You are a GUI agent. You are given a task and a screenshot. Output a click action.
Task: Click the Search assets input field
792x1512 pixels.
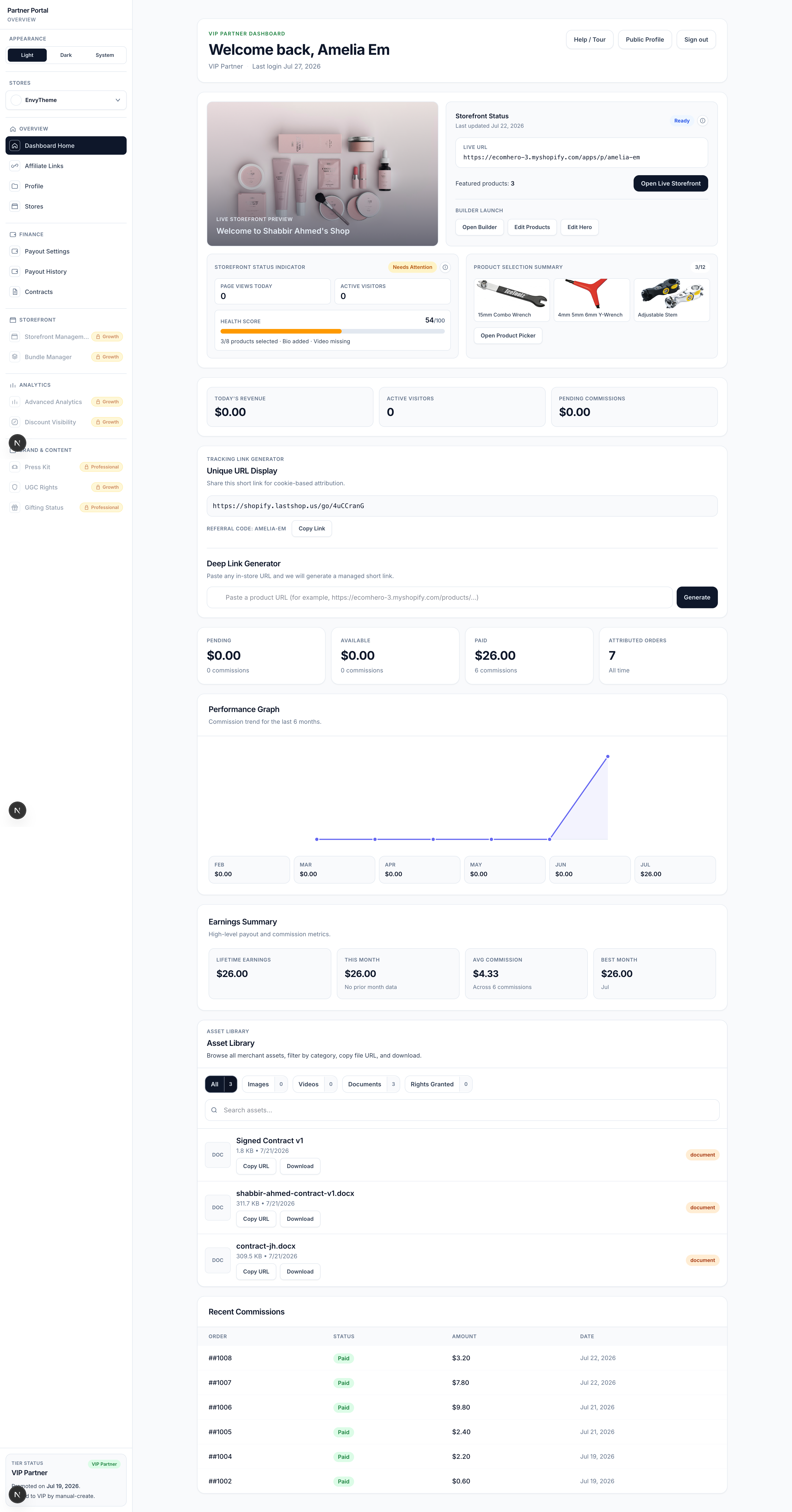point(462,1110)
